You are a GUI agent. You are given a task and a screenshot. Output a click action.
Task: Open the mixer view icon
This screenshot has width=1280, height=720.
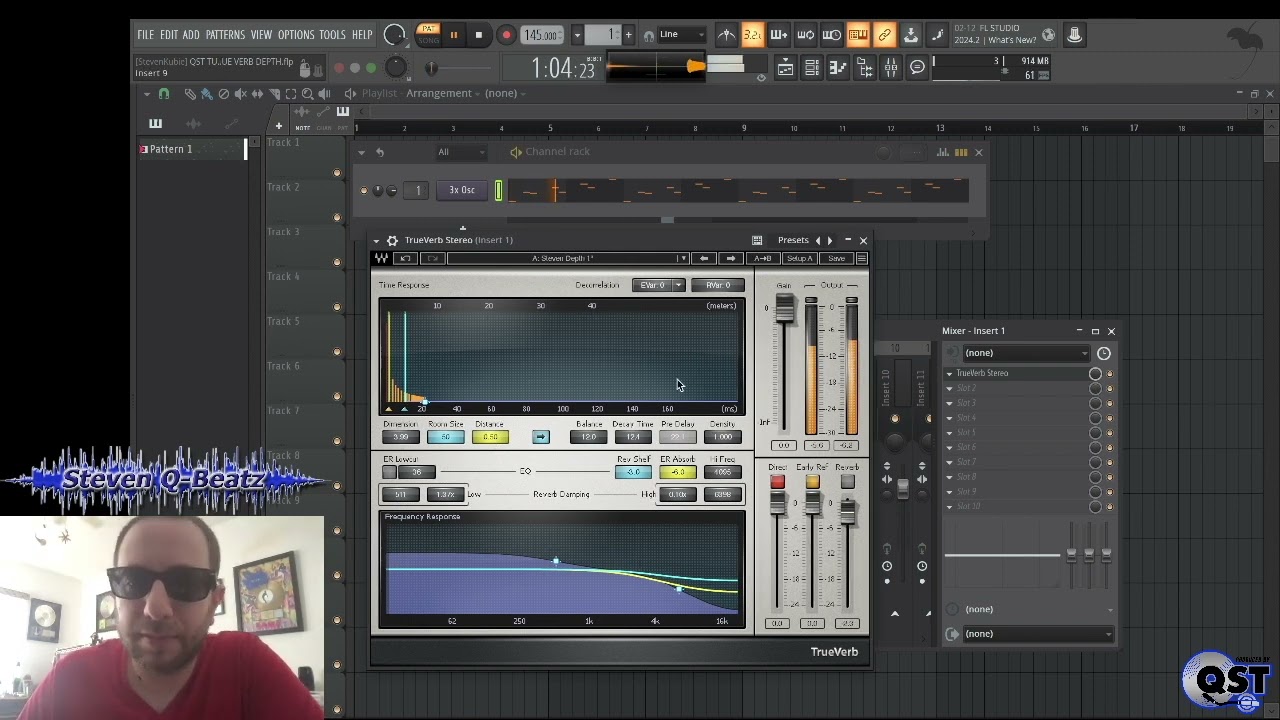891,68
